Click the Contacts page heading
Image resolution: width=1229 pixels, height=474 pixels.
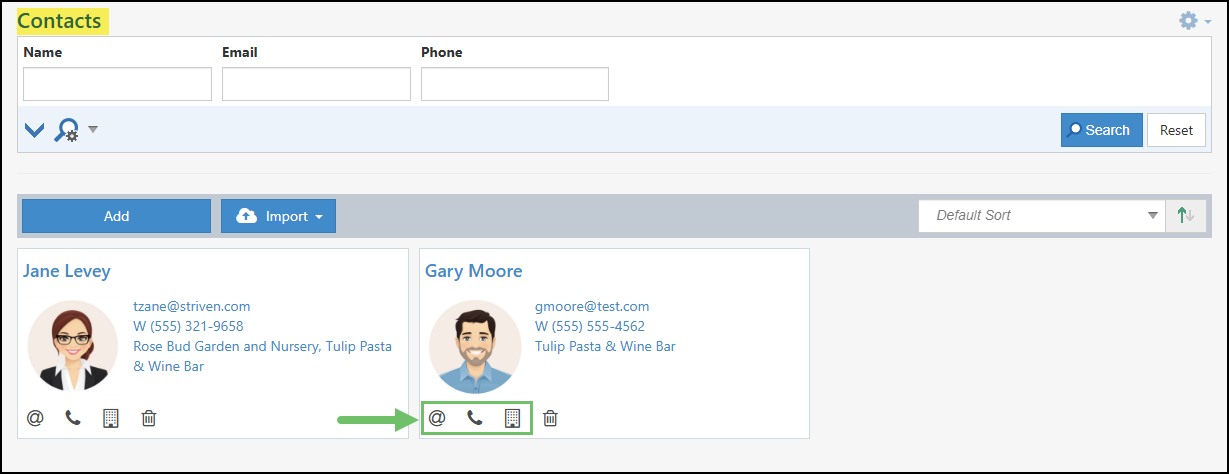pyautogui.click(x=60, y=20)
